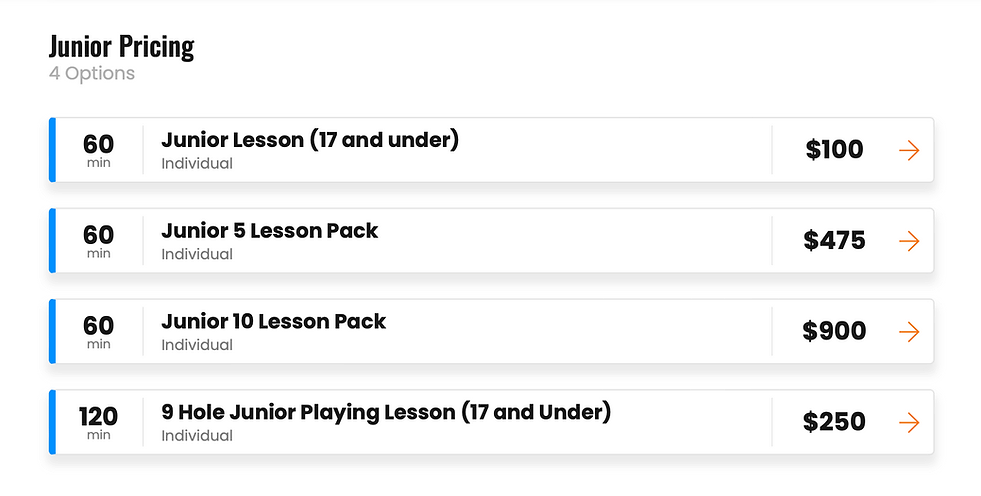Click the 60 min duration on Junior Lesson row
This screenshot has height=496, width=981.
tap(98, 150)
